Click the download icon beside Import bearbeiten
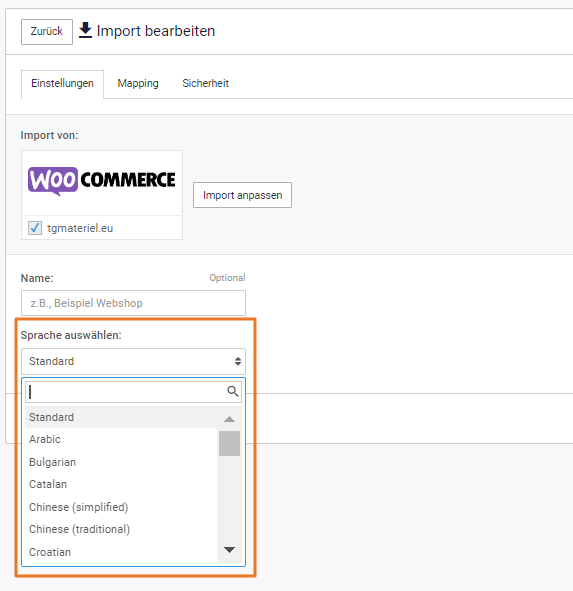The height and width of the screenshot is (591, 573). 86,30
